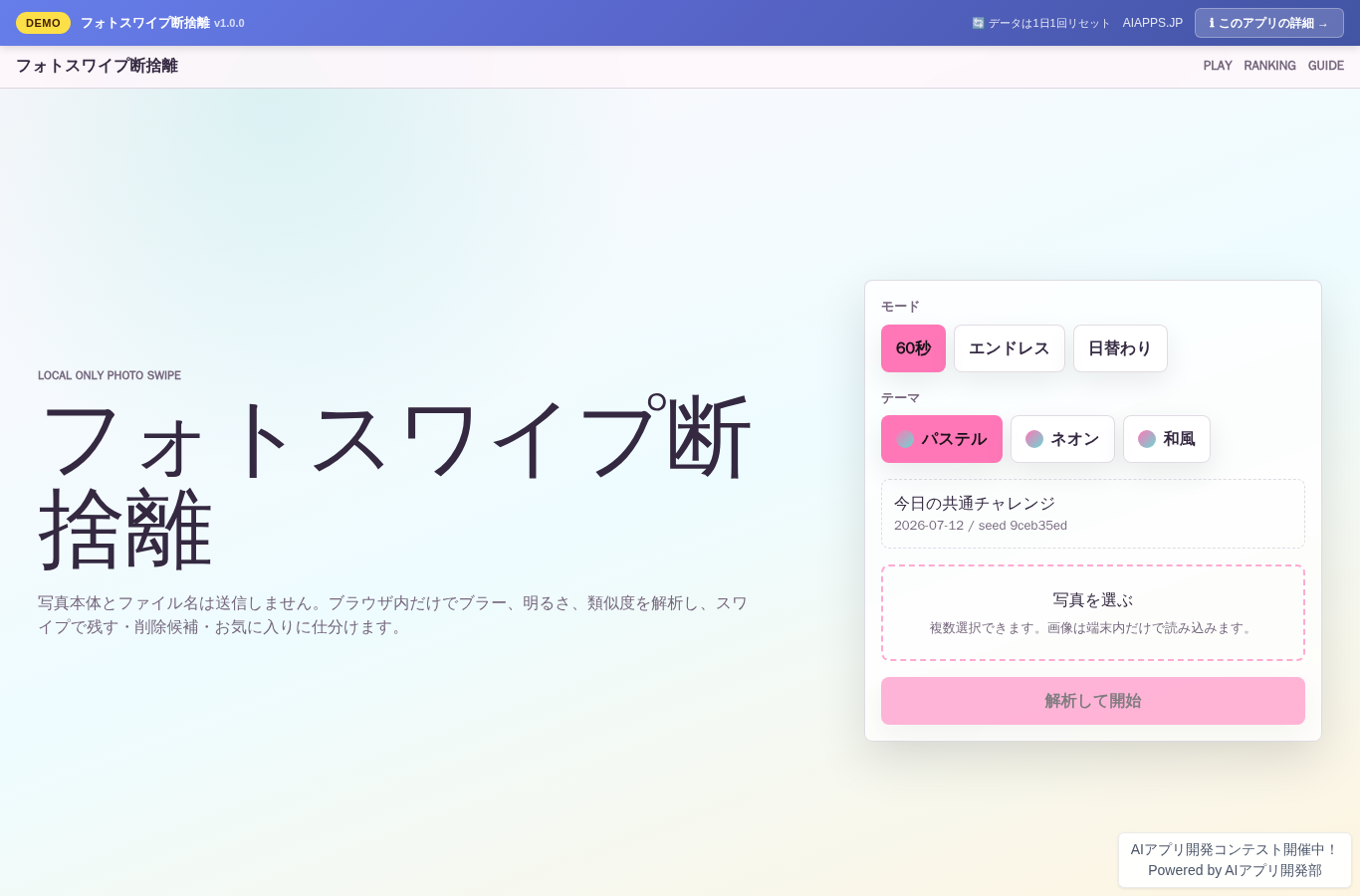Open the AIAPPS.JP link
Viewport: 1360px width, 896px height.
pos(1153,23)
